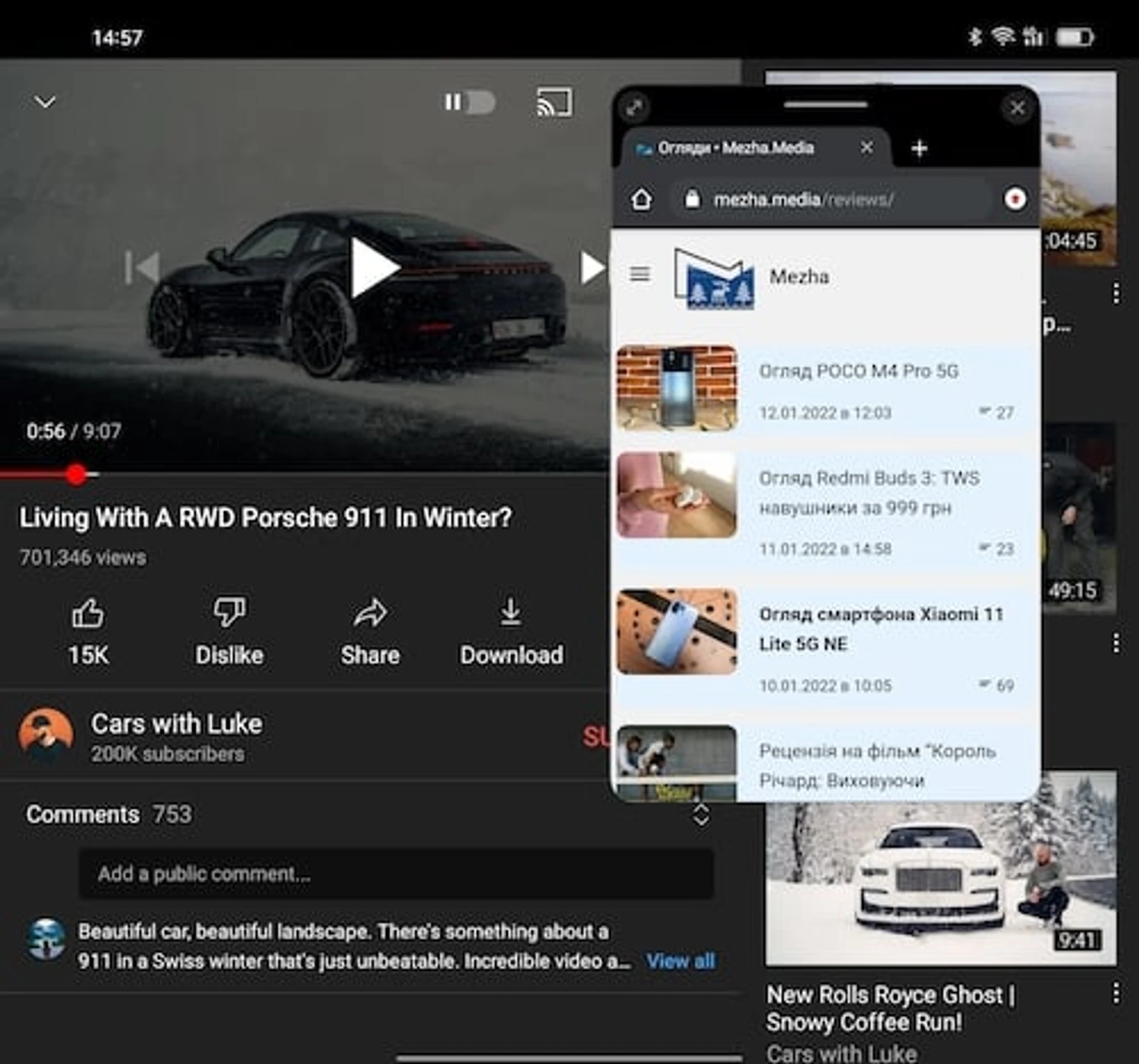This screenshot has height=1064, width=1139.
Task: Open the POCO M4 Pro article thumbnail
Action: [x=677, y=388]
